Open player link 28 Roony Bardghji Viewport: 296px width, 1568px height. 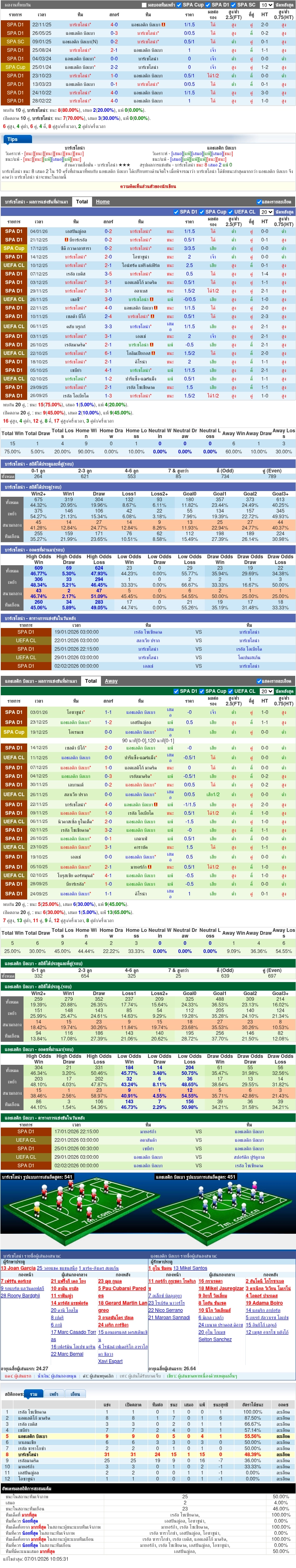coord(21,1295)
